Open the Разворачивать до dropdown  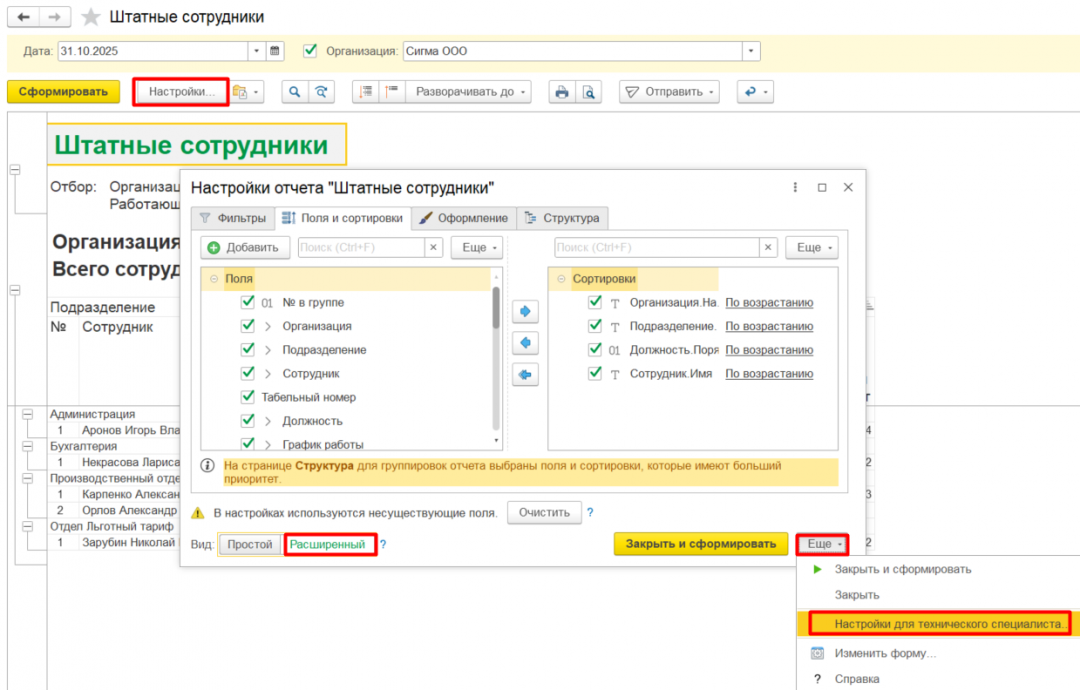point(468,92)
